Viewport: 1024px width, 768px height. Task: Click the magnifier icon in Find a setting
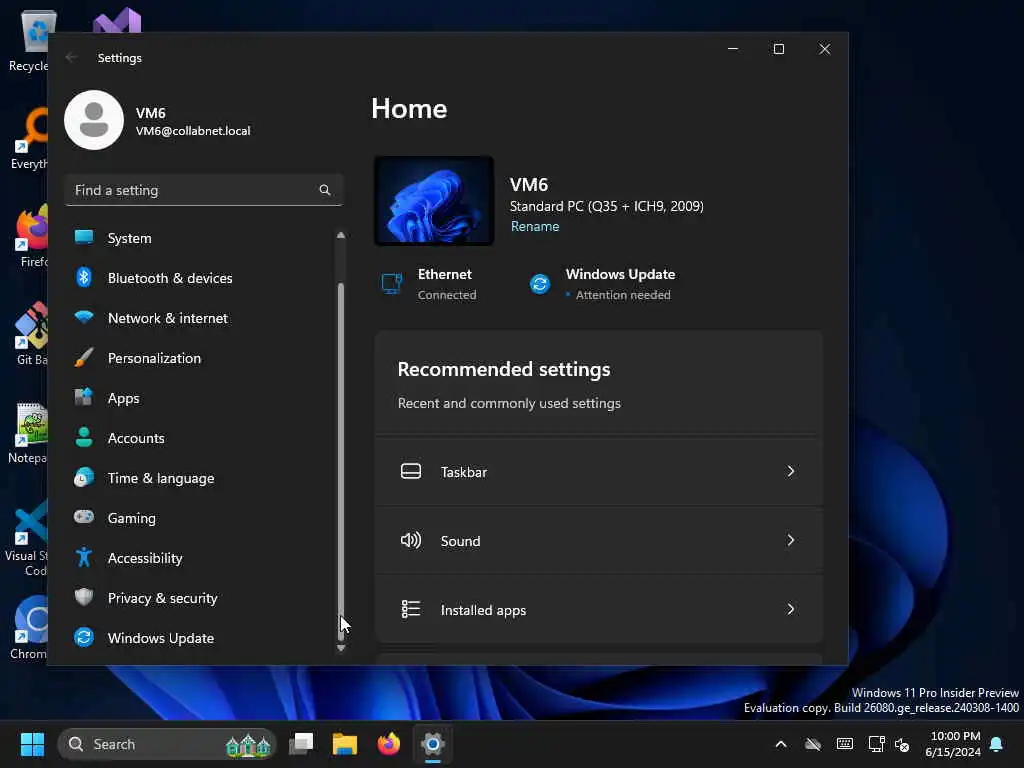(x=325, y=190)
